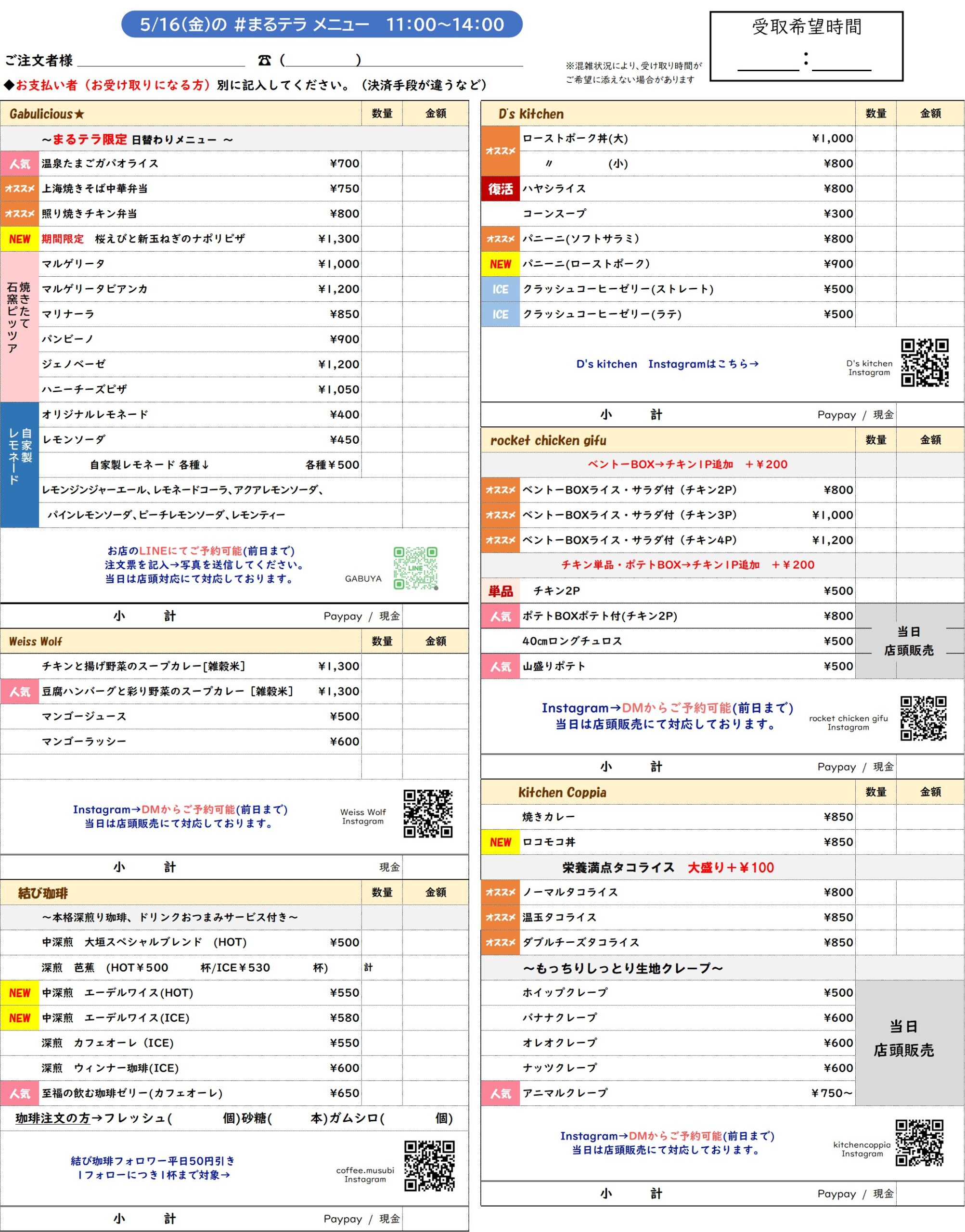
Task: Click the quantity cell for マルゲリータ
Action: pos(382,264)
